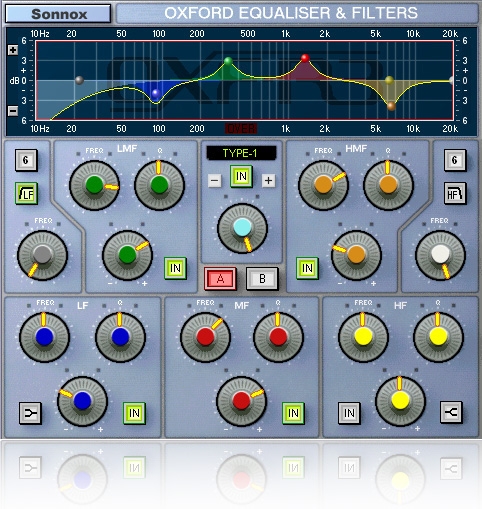Click the LF Q blue knob

click(x=120, y=337)
